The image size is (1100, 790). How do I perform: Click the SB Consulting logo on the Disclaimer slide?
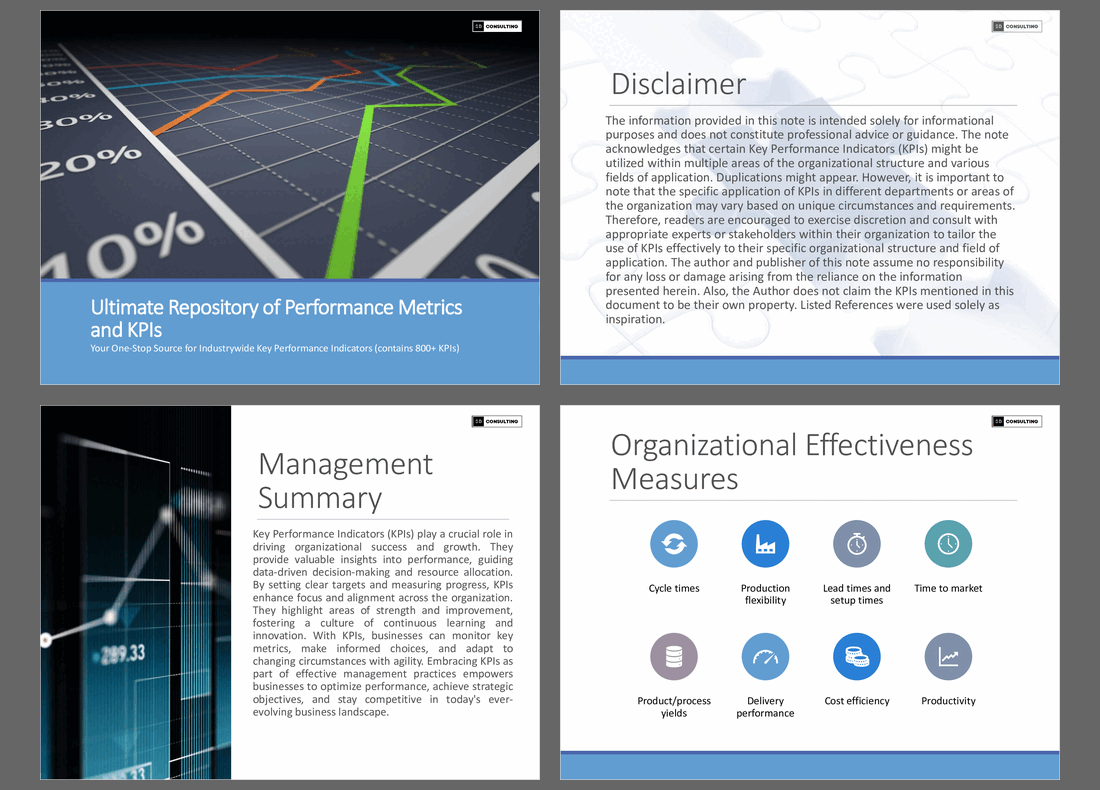pos(1016,26)
